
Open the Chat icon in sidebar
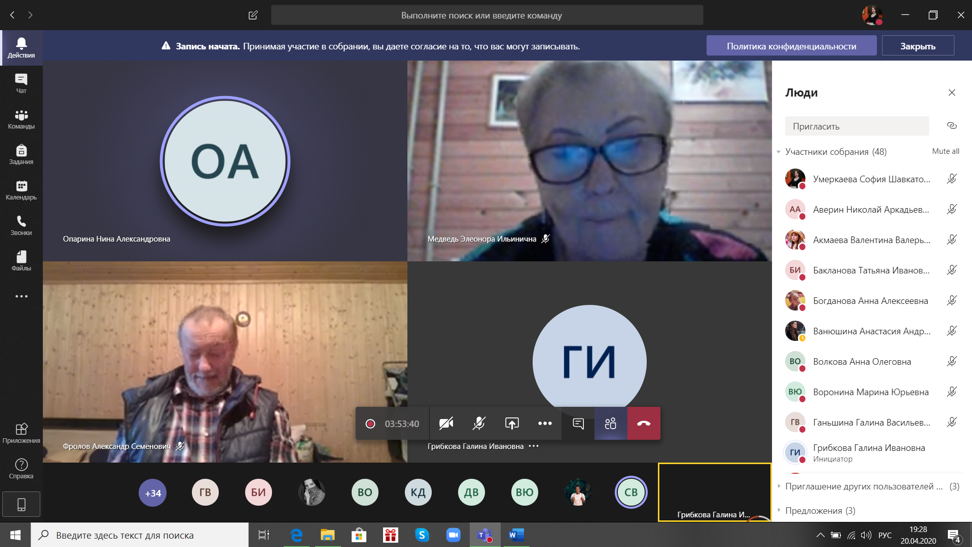click(x=21, y=83)
